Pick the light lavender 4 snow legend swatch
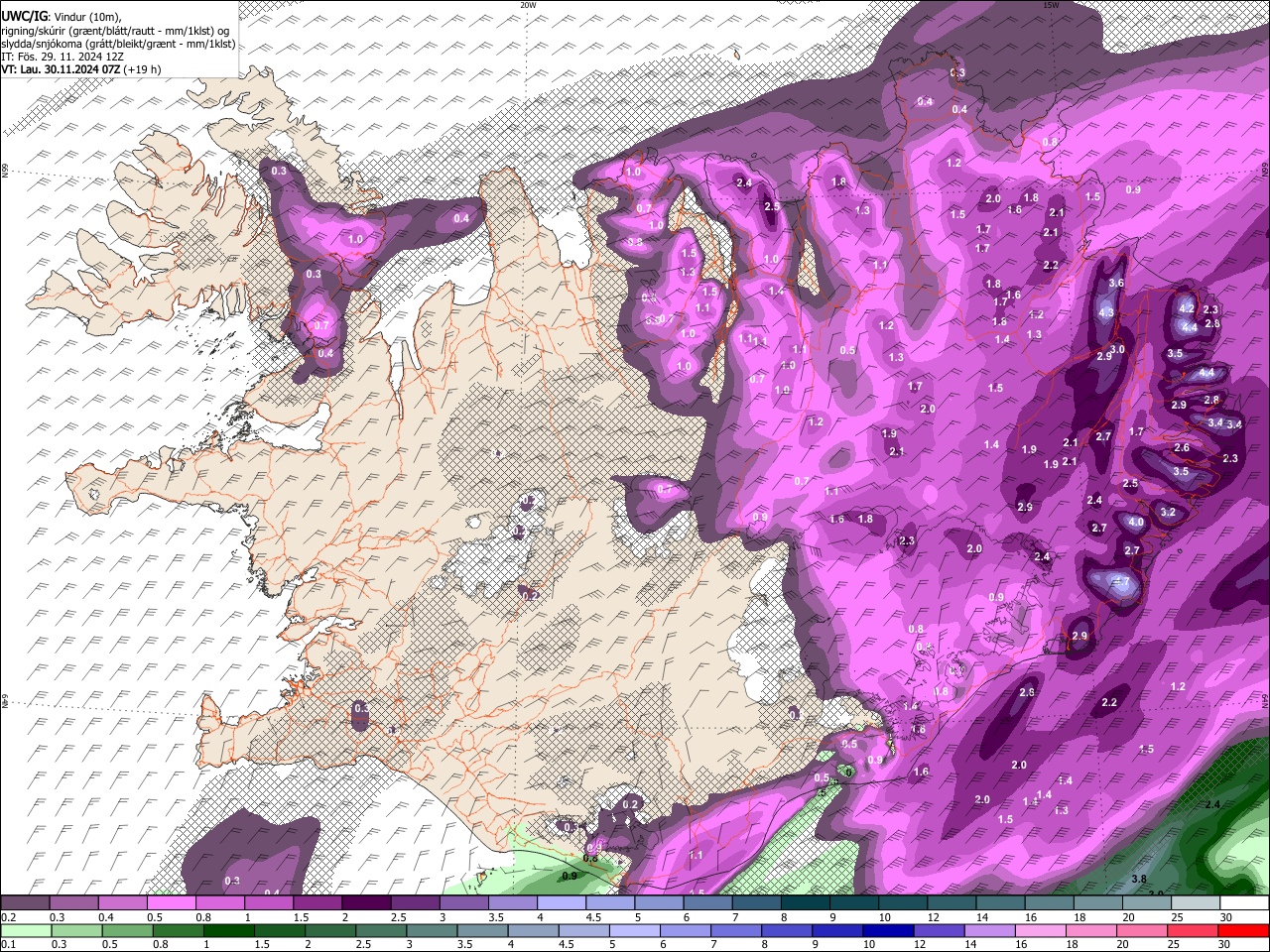Image resolution: width=1270 pixels, height=952 pixels. point(562,903)
